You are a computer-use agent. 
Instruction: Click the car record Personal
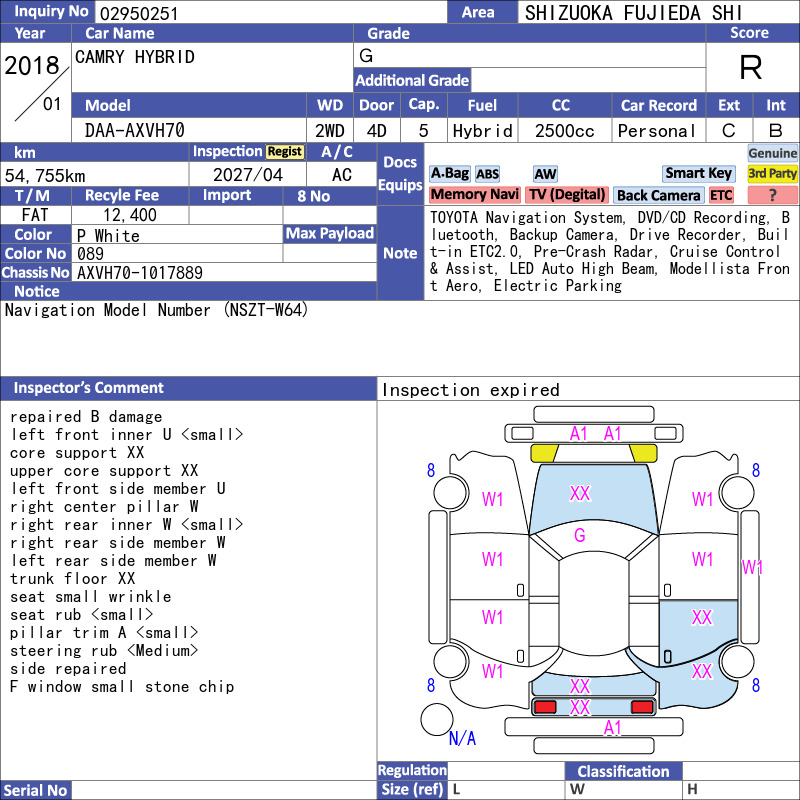[657, 131]
